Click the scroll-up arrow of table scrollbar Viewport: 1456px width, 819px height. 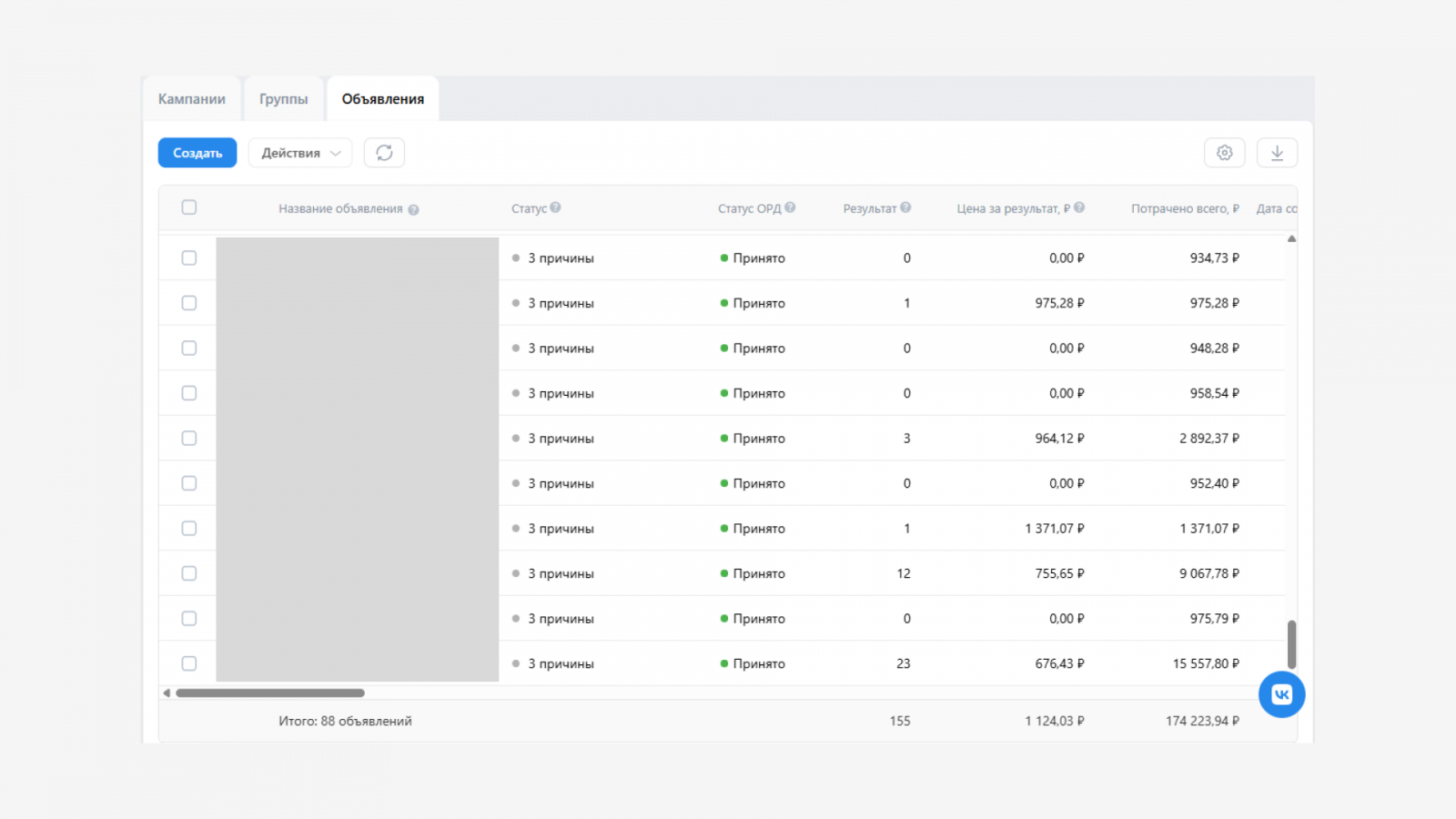pos(1291,238)
